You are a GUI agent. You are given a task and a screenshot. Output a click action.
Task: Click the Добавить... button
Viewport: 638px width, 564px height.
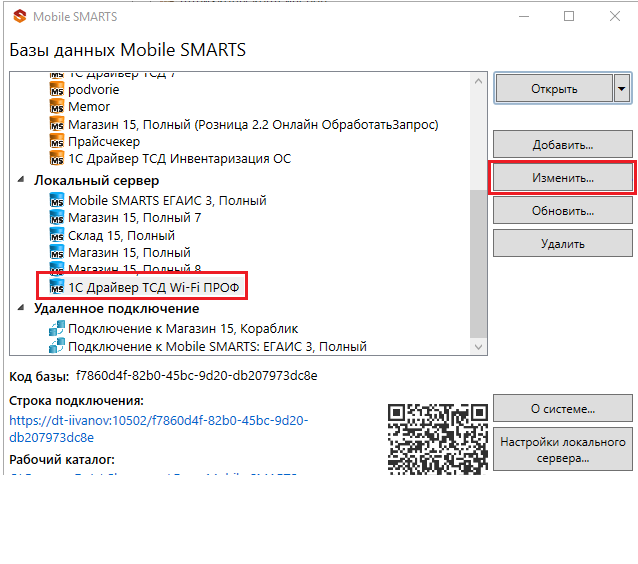click(563, 144)
